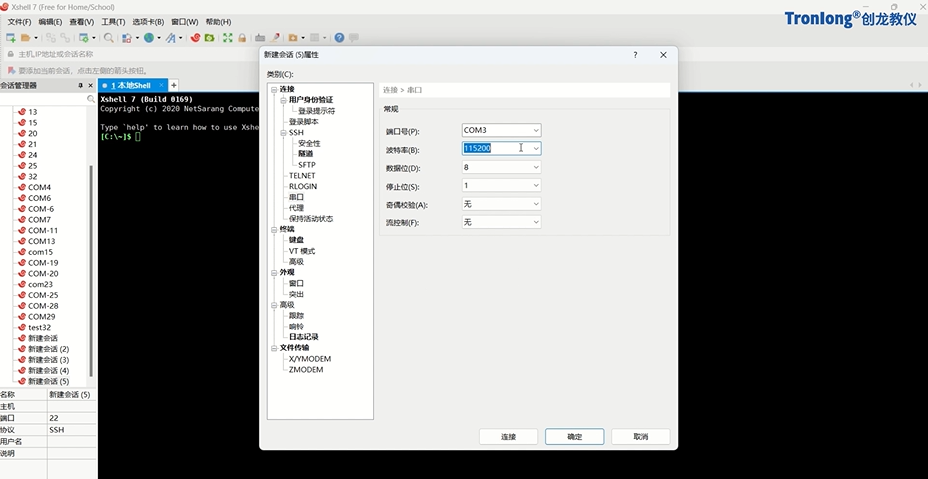The height and width of the screenshot is (479, 928).
Task: Click the color scheme icon in toolbar
Action: pos(127,38)
